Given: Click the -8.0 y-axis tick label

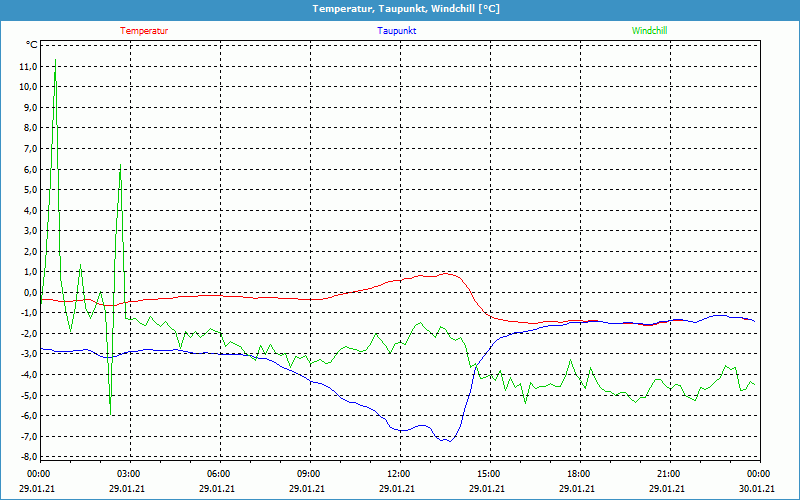Looking at the screenshot, I should [26, 456].
